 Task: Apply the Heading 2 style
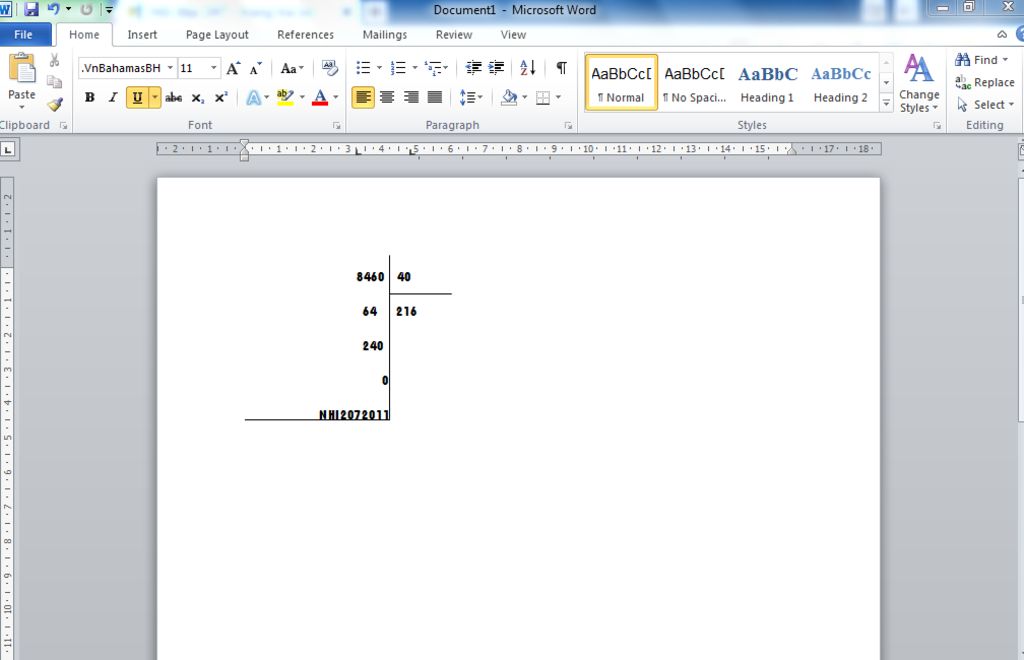(x=840, y=83)
